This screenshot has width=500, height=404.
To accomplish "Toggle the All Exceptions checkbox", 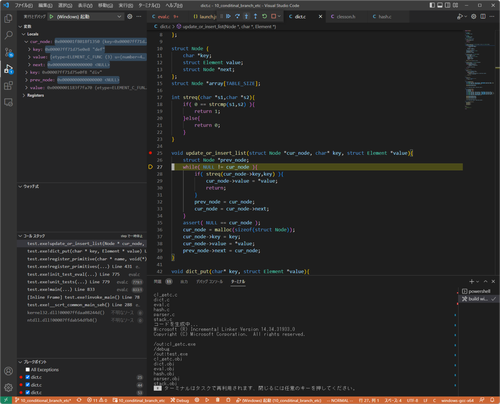I will pyautogui.click(x=28, y=369).
